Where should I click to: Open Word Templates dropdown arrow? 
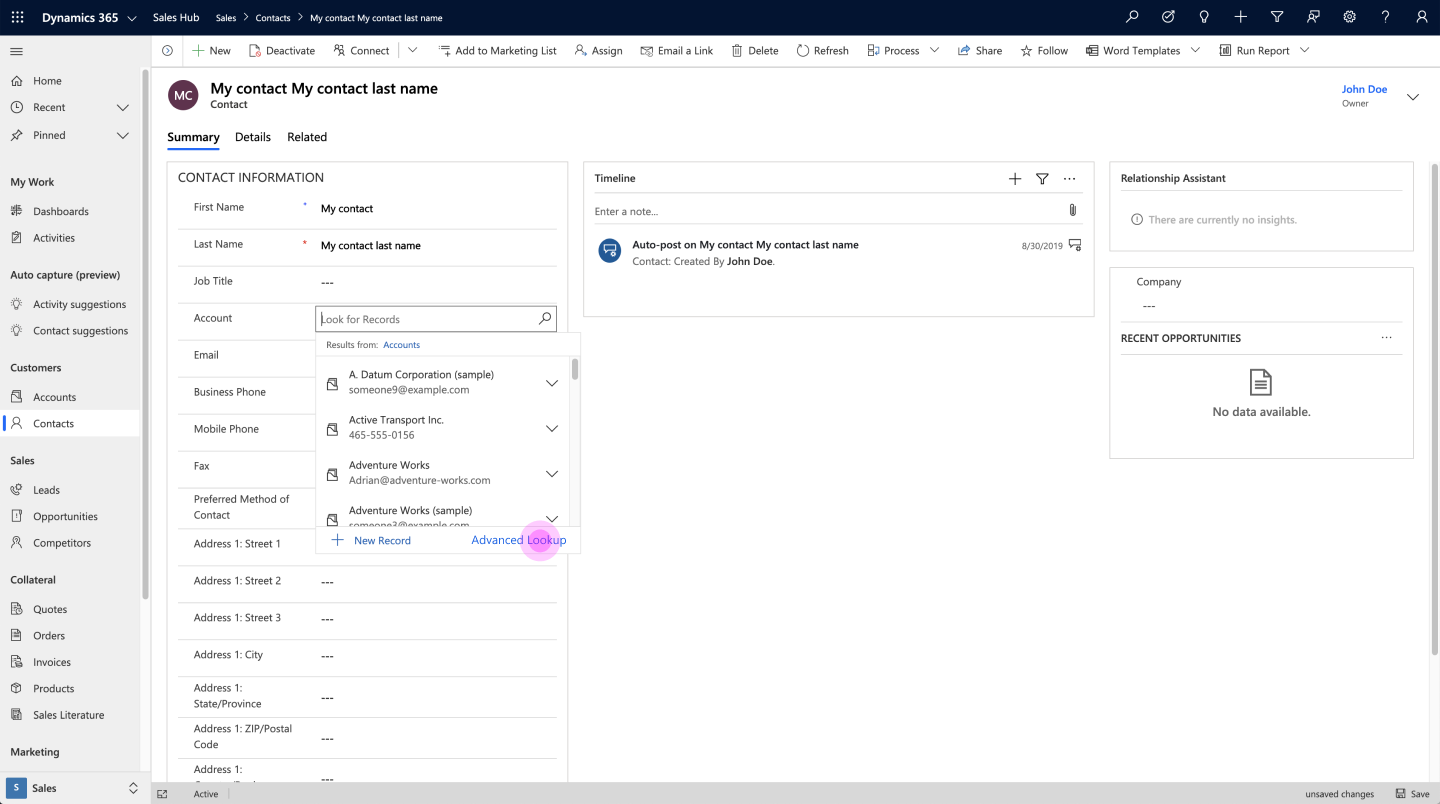click(x=1196, y=50)
